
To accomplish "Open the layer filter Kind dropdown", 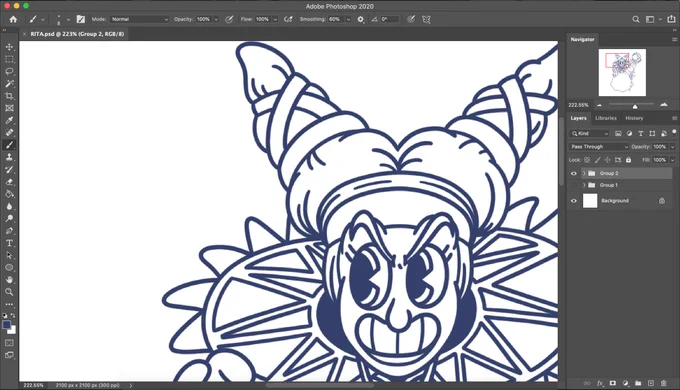I will pos(590,134).
